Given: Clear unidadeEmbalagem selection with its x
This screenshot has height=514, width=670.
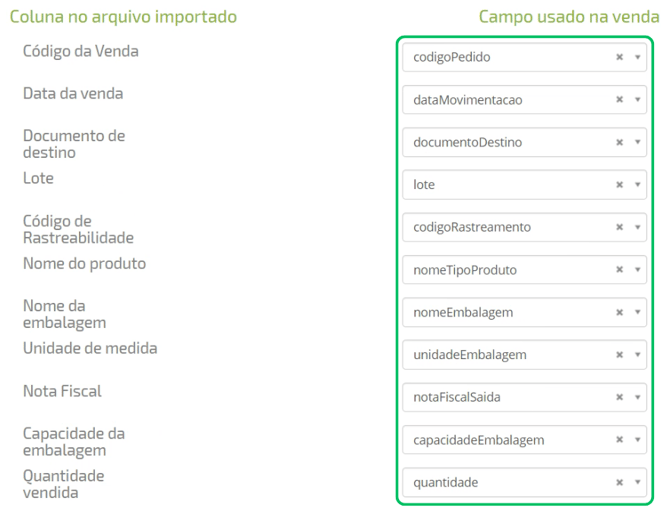Looking at the screenshot, I should pyautogui.click(x=620, y=355).
